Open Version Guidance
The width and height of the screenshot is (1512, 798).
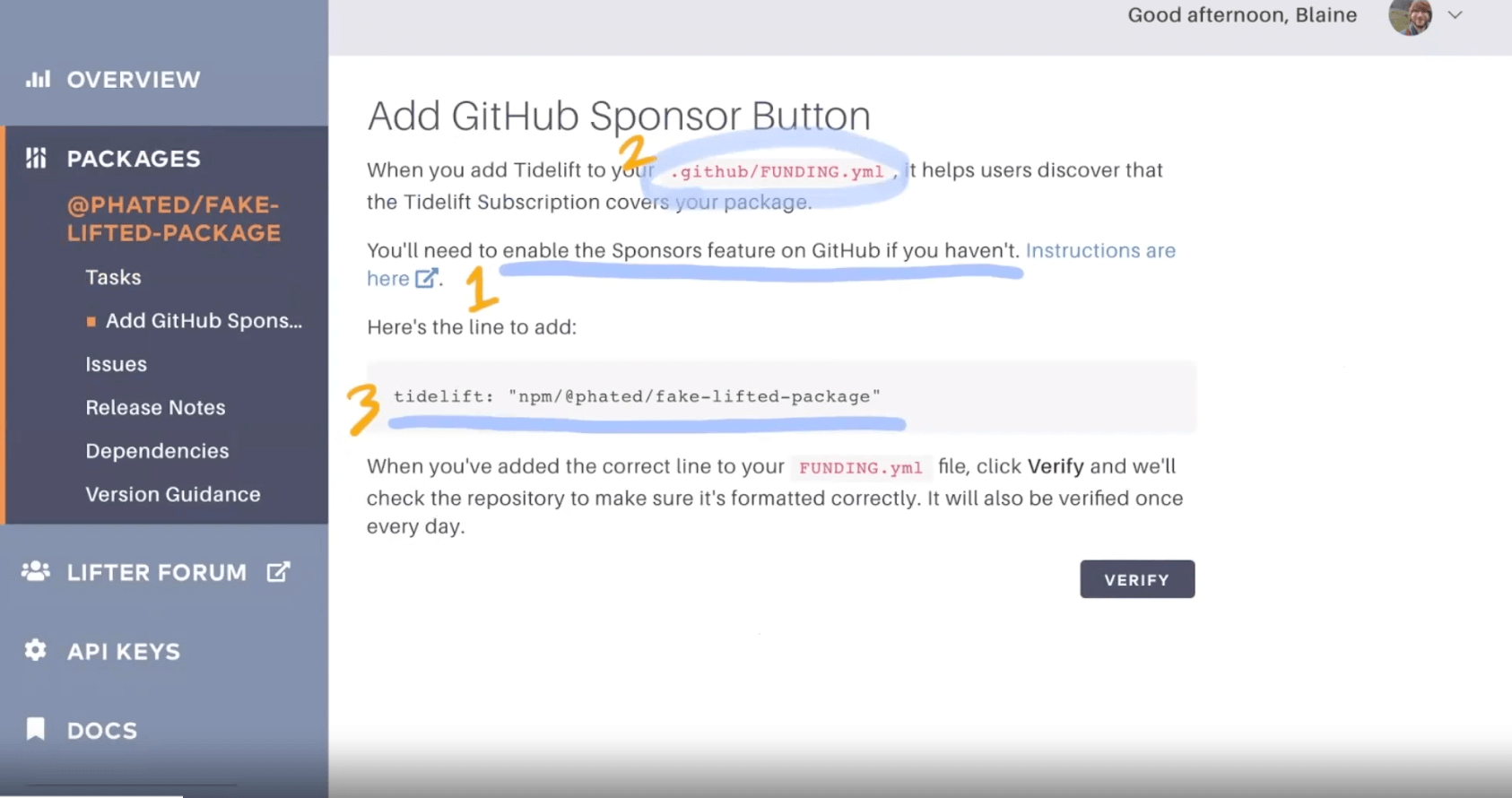pos(173,494)
